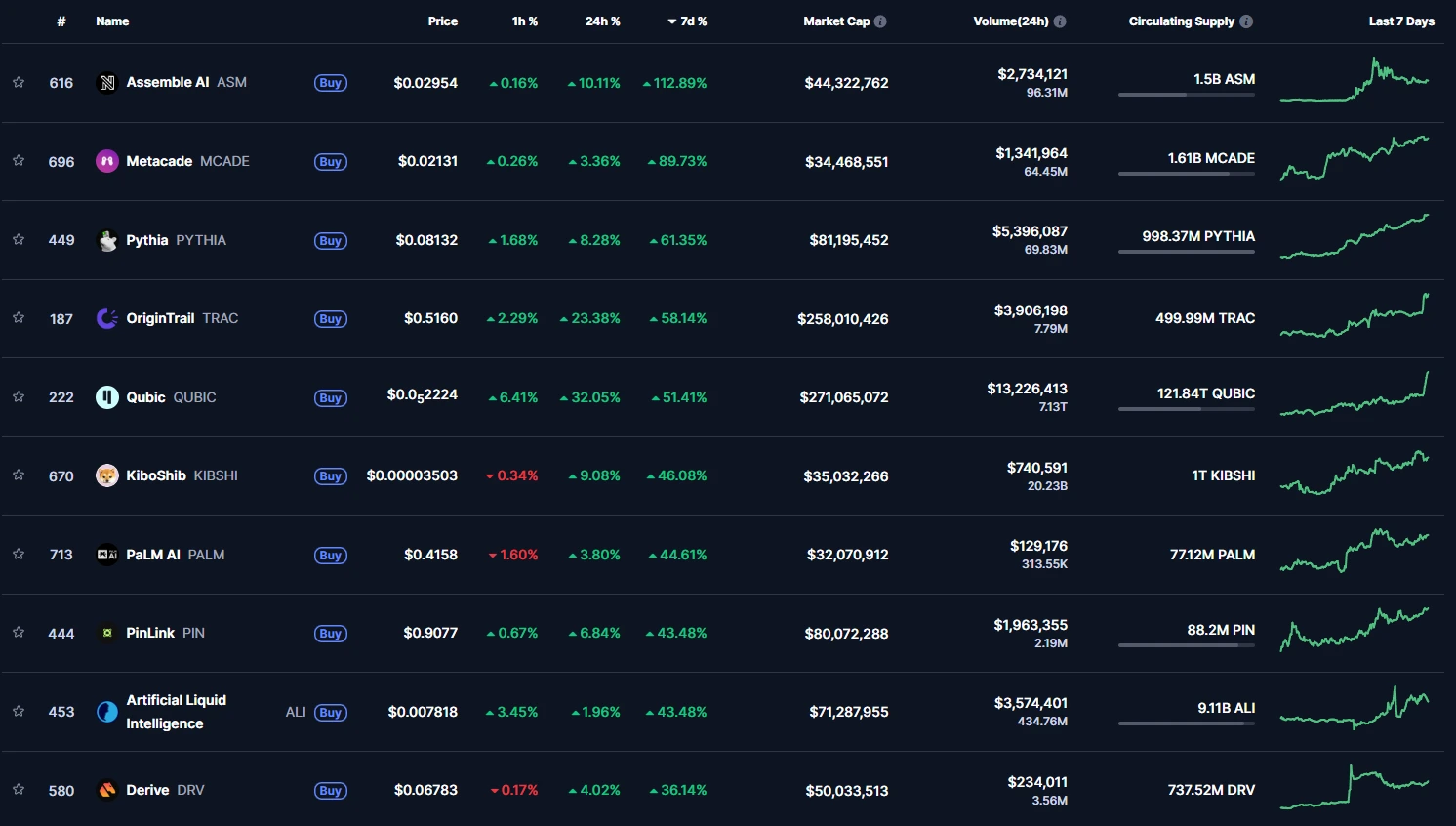The image size is (1456, 826).
Task: Click Qubic's circulating supply progress bar
Action: tap(1187, 410)
